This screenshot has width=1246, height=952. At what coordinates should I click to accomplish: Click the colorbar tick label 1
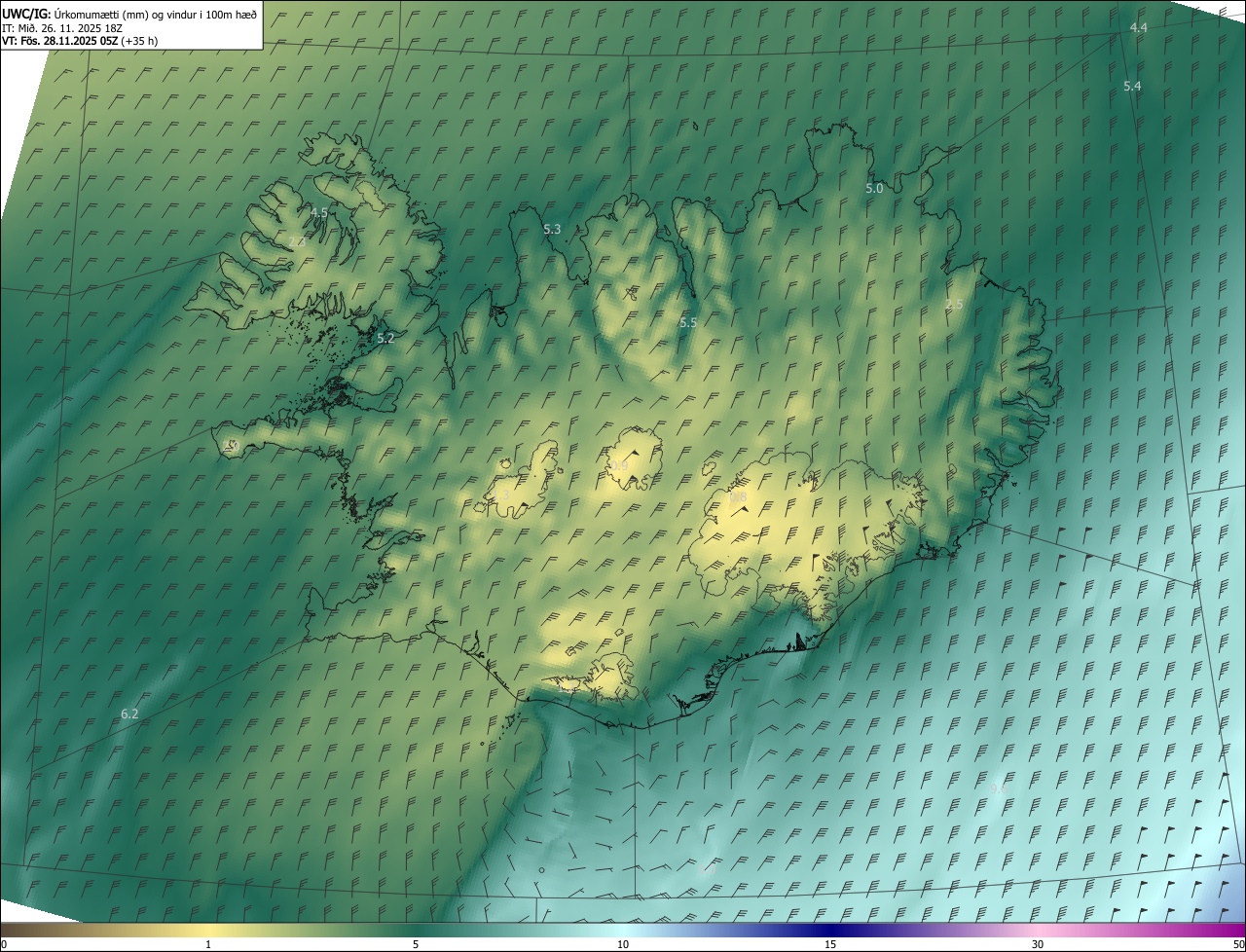pos(208,944)
